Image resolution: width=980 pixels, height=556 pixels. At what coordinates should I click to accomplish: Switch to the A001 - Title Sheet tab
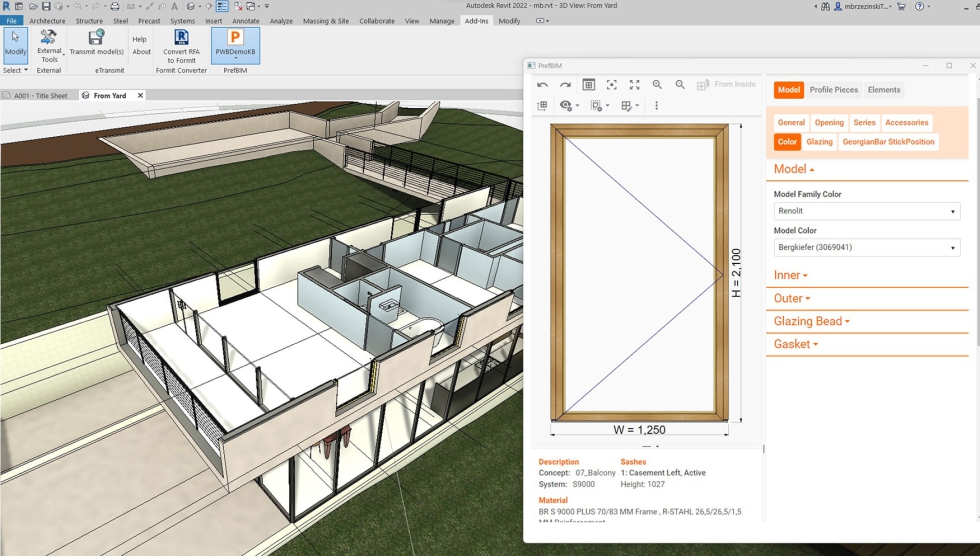[40, 96]
